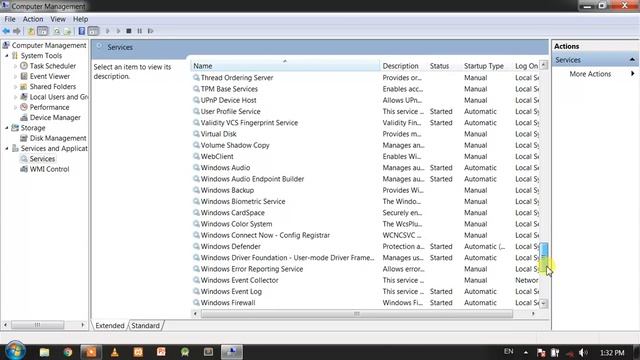Select the TPM Base Services icon
The width and height of the screenshot is (640, 360).
196,89
